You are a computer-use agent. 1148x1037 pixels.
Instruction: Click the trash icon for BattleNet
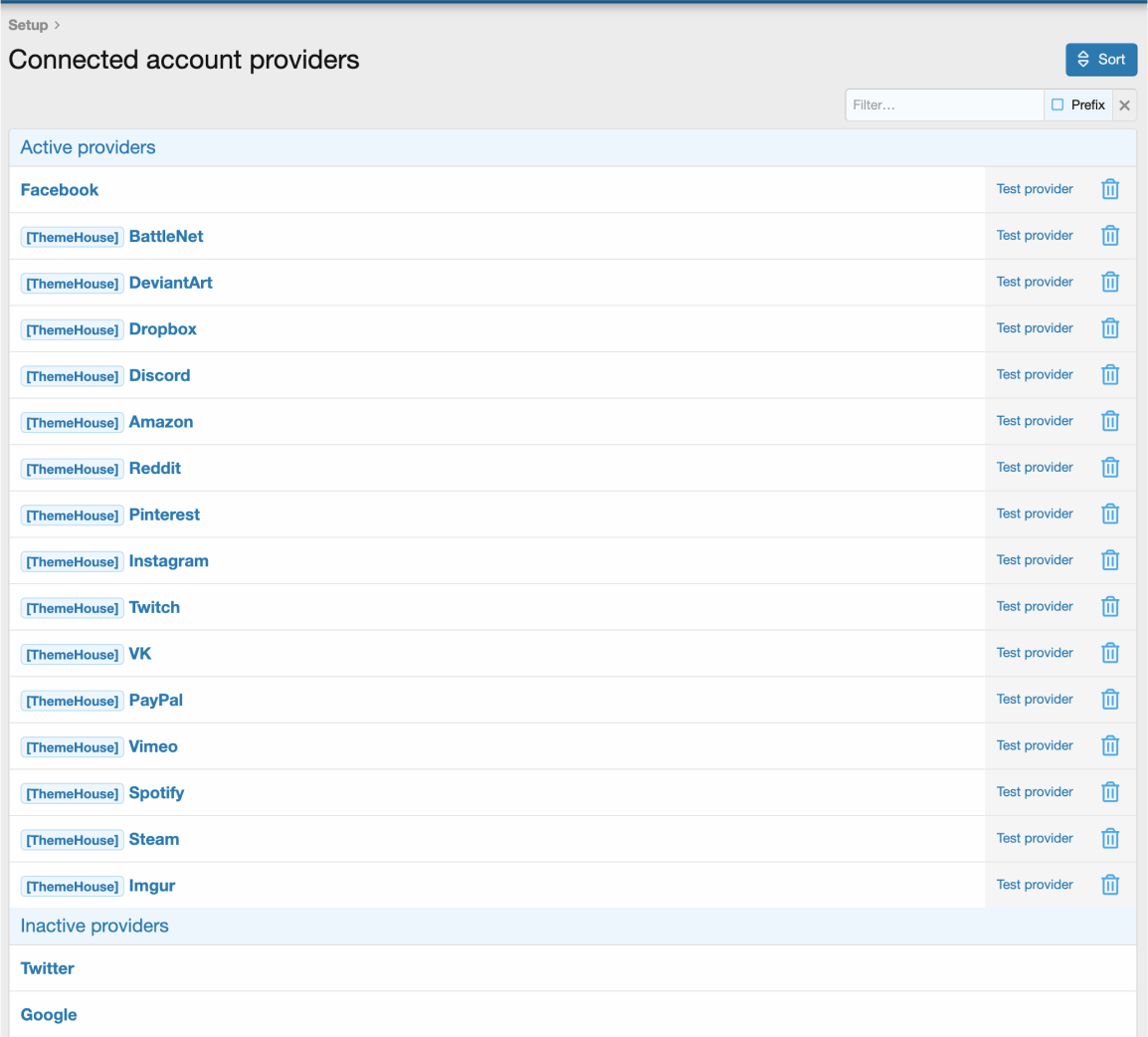[1110, 236]
